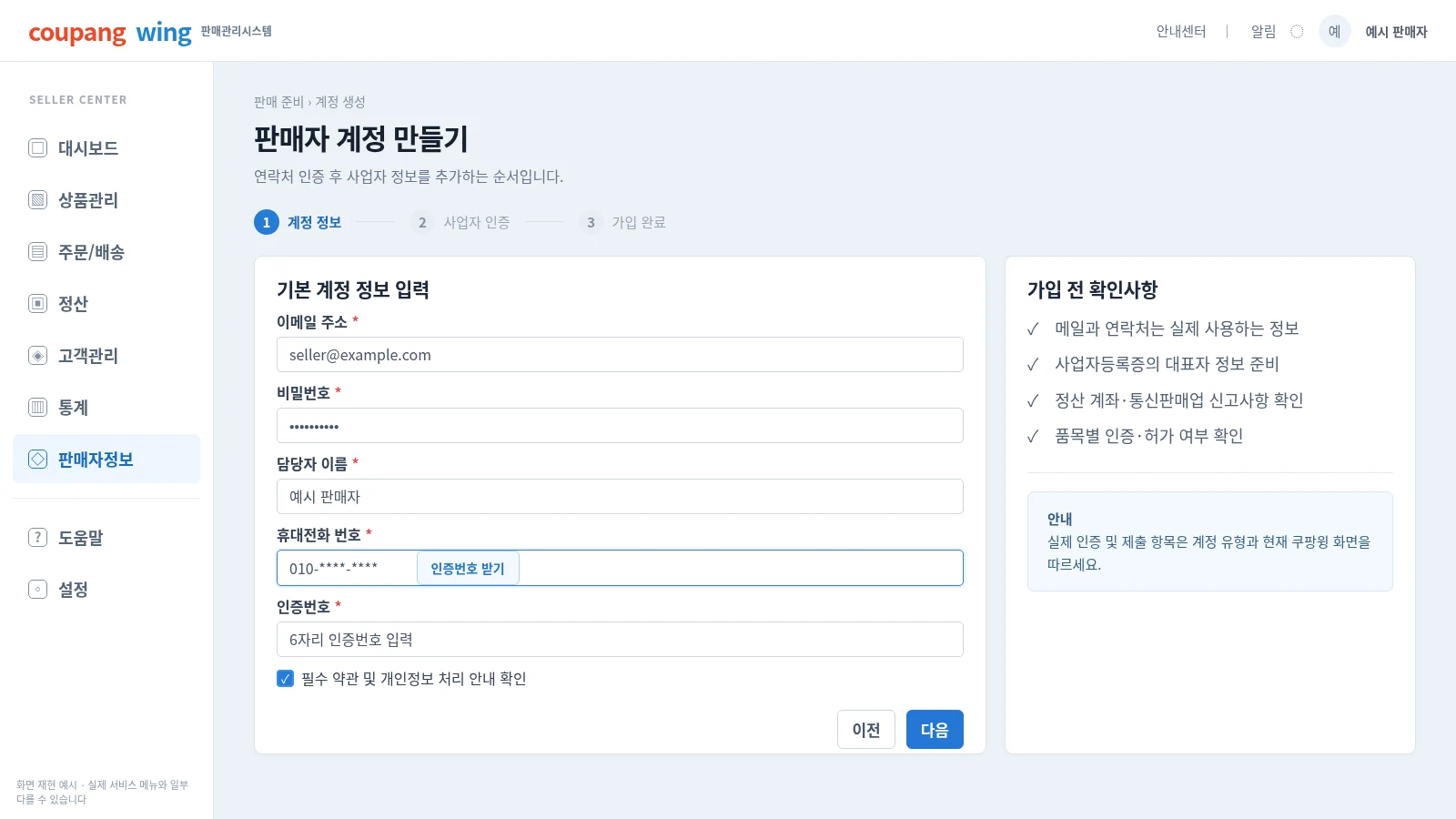Screen dimensions: 1456x819
Task: Open the 안내센터 link
Action: pos(1181,32)
